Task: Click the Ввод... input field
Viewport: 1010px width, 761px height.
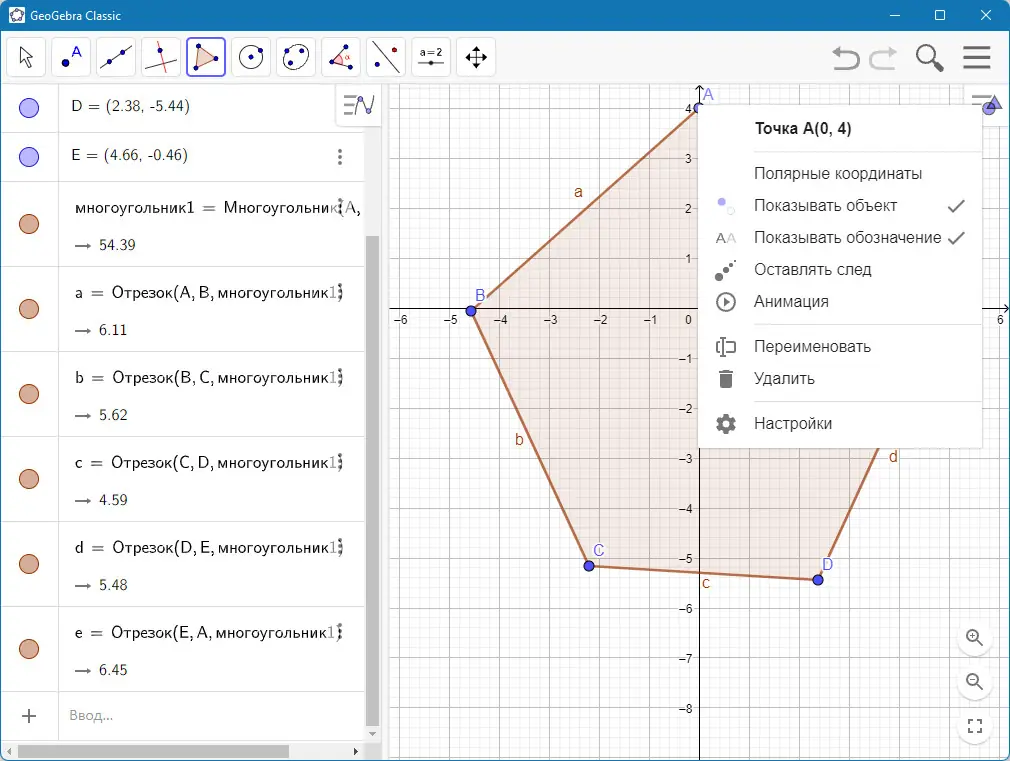Action: [211, 716]
